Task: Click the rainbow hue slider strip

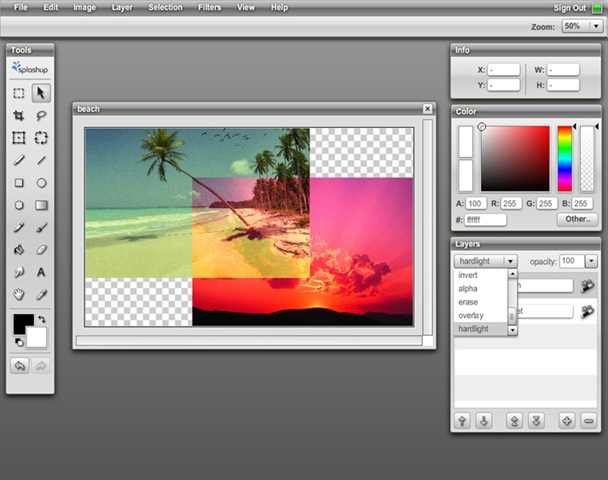Action: [565, 158]
